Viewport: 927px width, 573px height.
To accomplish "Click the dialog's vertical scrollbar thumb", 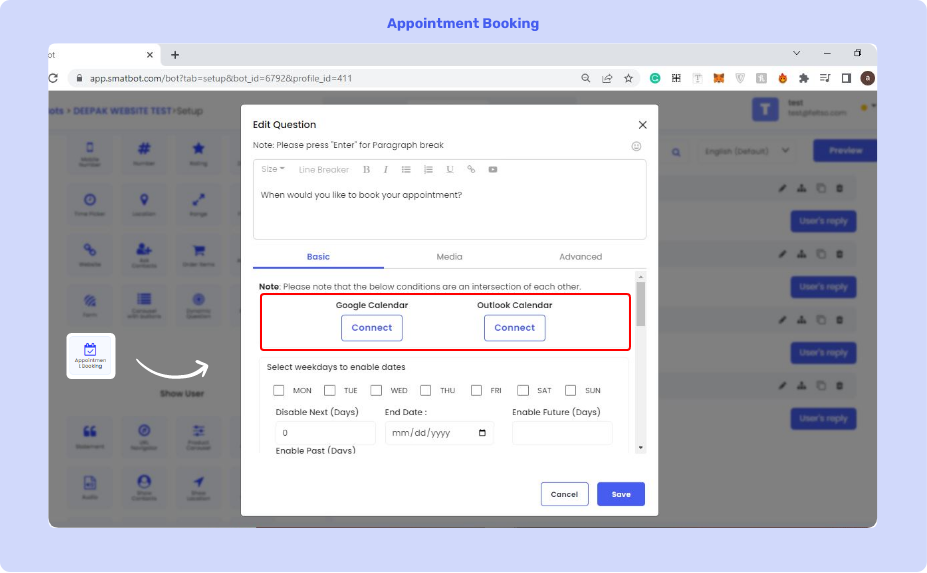I will coord(640,304).
